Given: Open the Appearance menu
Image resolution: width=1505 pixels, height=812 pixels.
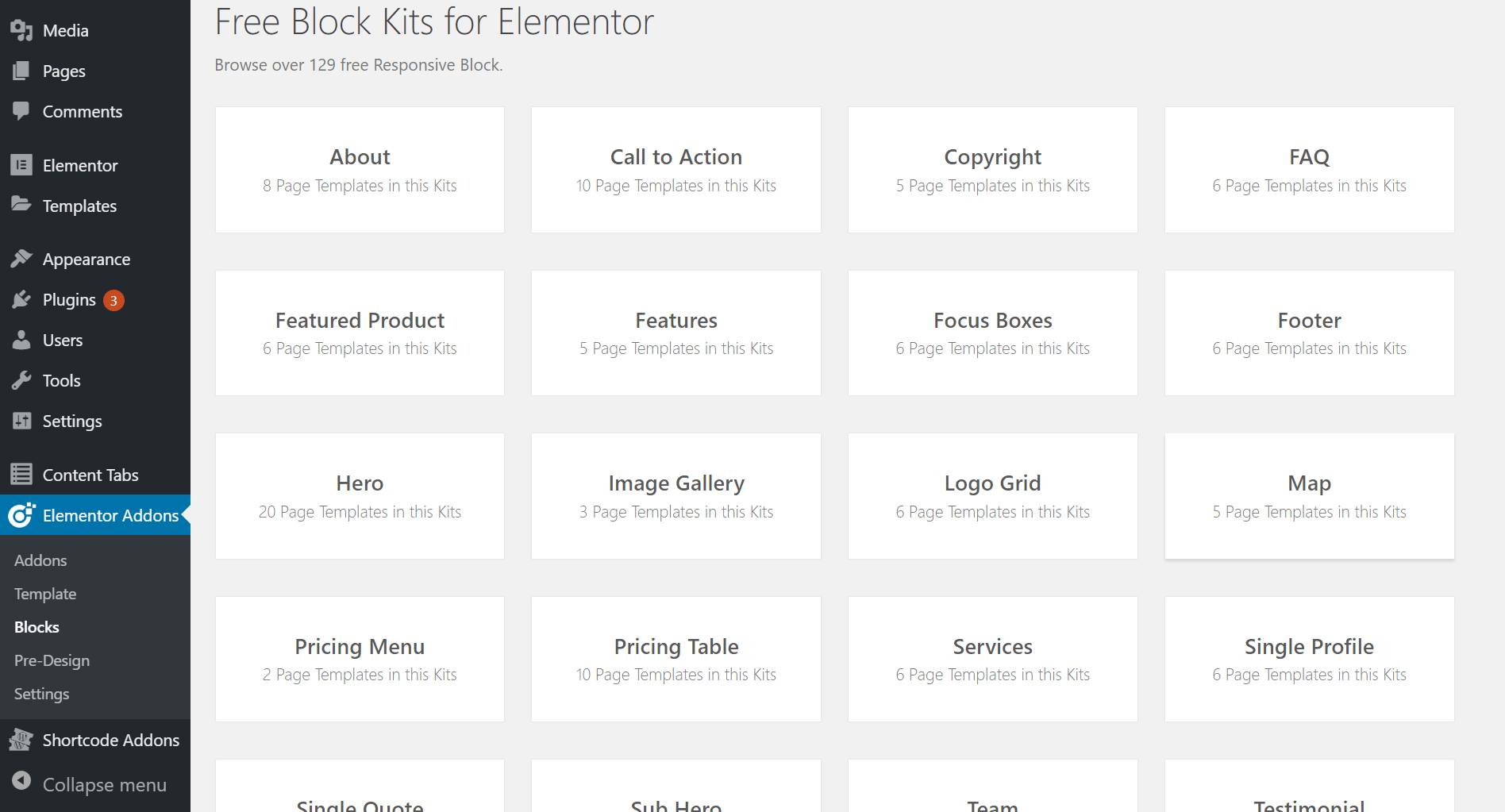Looking at the screenshot, I should (x=95, y=259).
